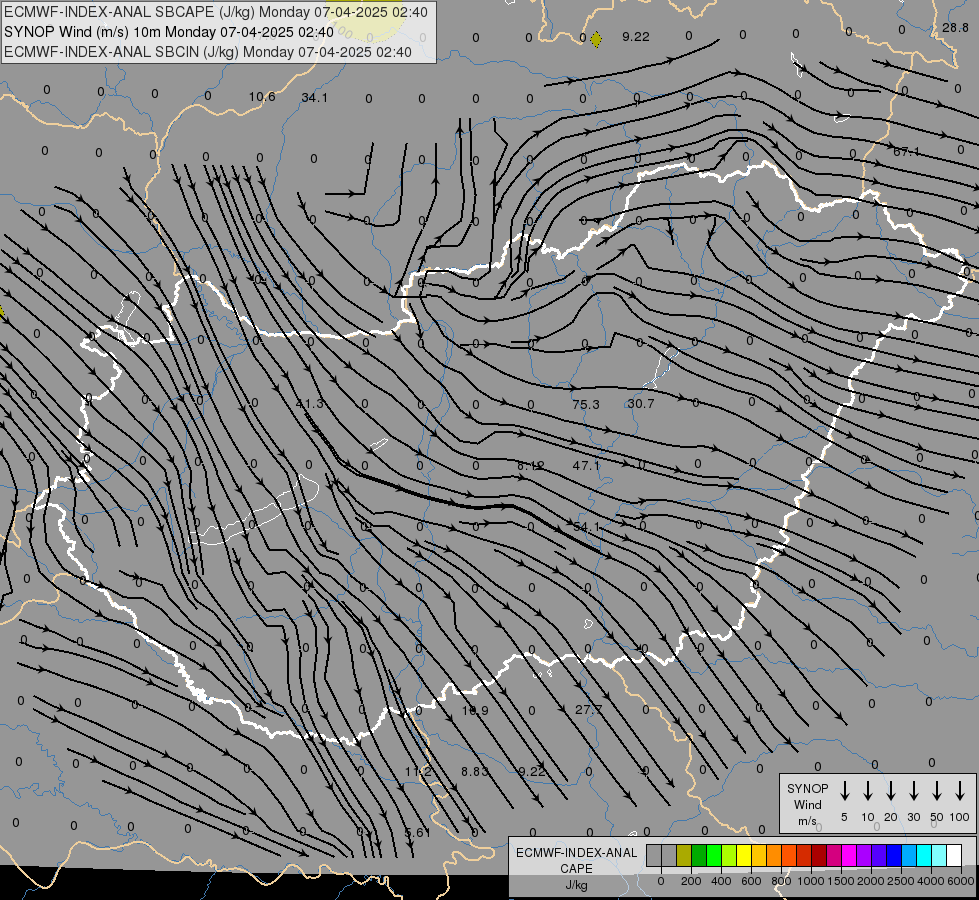The image size is (979, 900).
Task: Click the 10 m/s wind arrow in legend
Action: [x=868, y=791]
